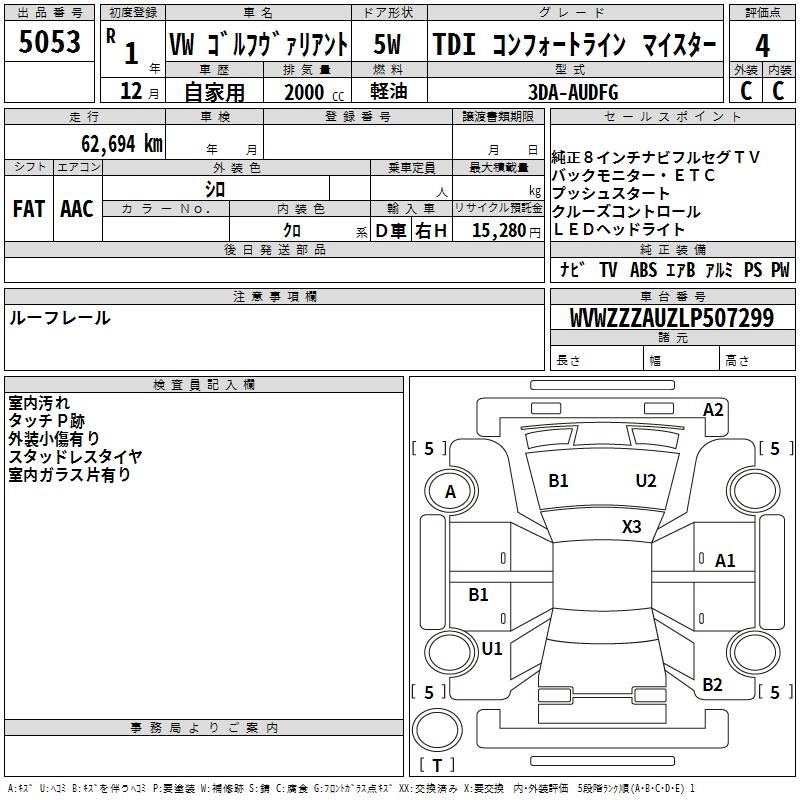Screen dimensions: 800x800
Task: Click the シロ exterior color value
Action: (215, 189)
